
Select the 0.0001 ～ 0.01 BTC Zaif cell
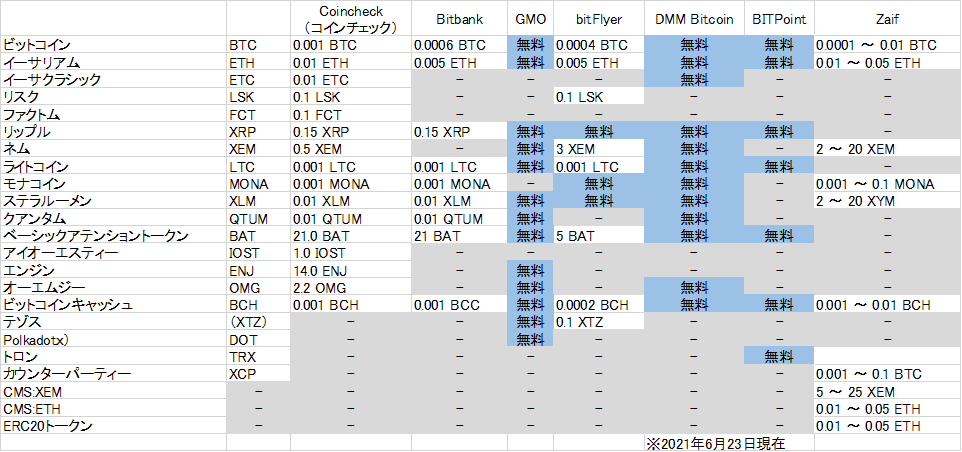click(888, 45)
